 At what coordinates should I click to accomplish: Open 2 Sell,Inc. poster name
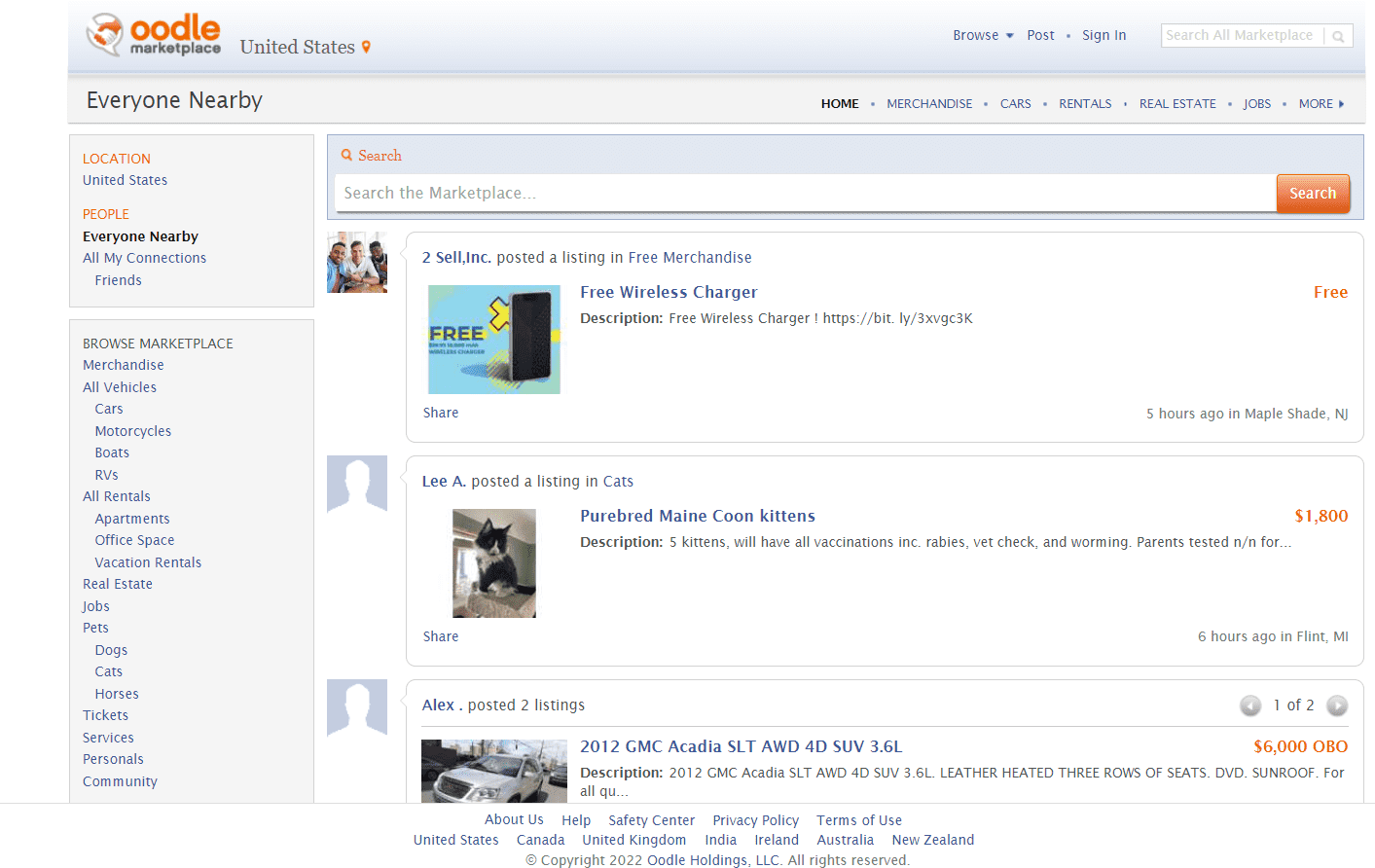point(456,258)
